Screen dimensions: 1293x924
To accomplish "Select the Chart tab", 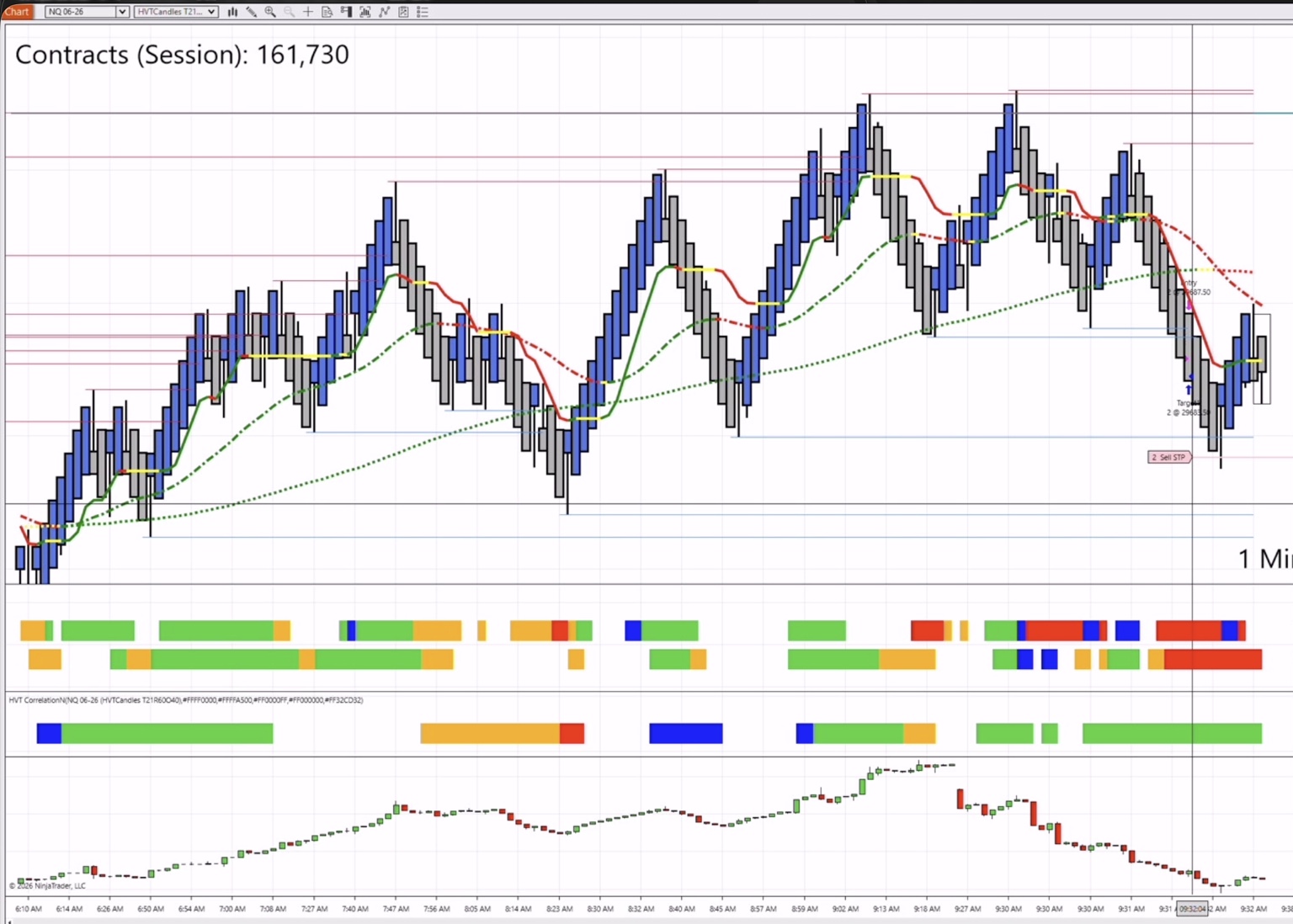I will pyautogui.click(x=17, y=12).
